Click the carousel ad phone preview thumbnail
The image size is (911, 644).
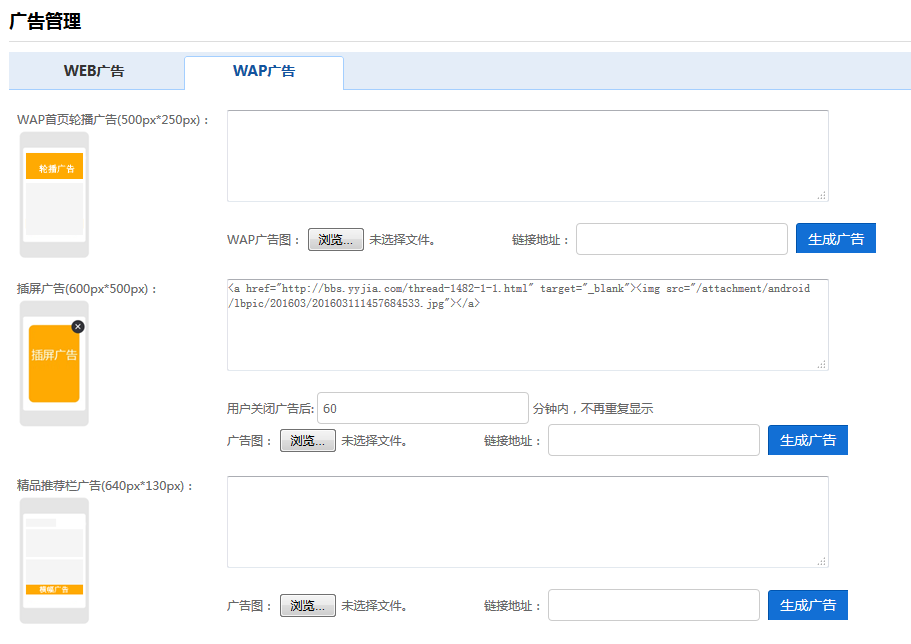point(54,195)
